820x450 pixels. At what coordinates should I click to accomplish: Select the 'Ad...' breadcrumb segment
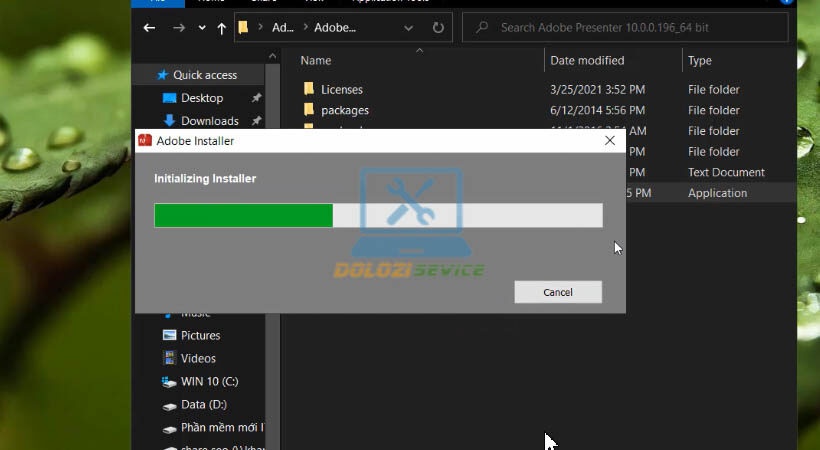pos(282,28)
